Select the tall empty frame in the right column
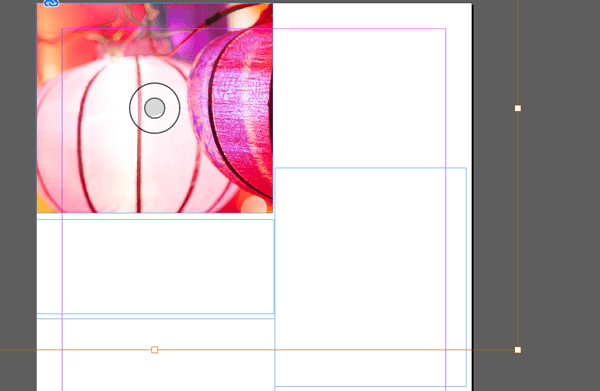 (x=370, y=277)
